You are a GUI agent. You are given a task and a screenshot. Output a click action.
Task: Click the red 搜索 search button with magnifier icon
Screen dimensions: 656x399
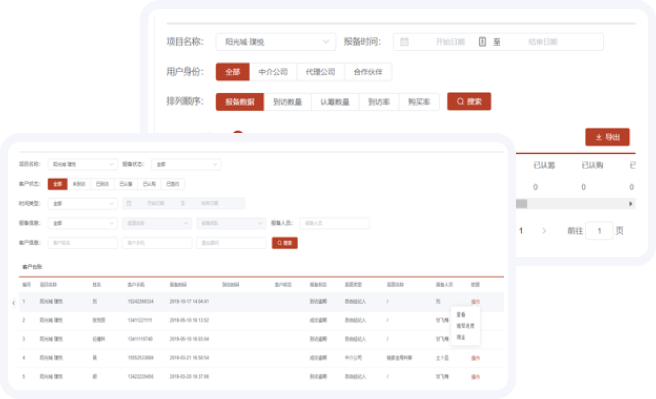(469, 102)
